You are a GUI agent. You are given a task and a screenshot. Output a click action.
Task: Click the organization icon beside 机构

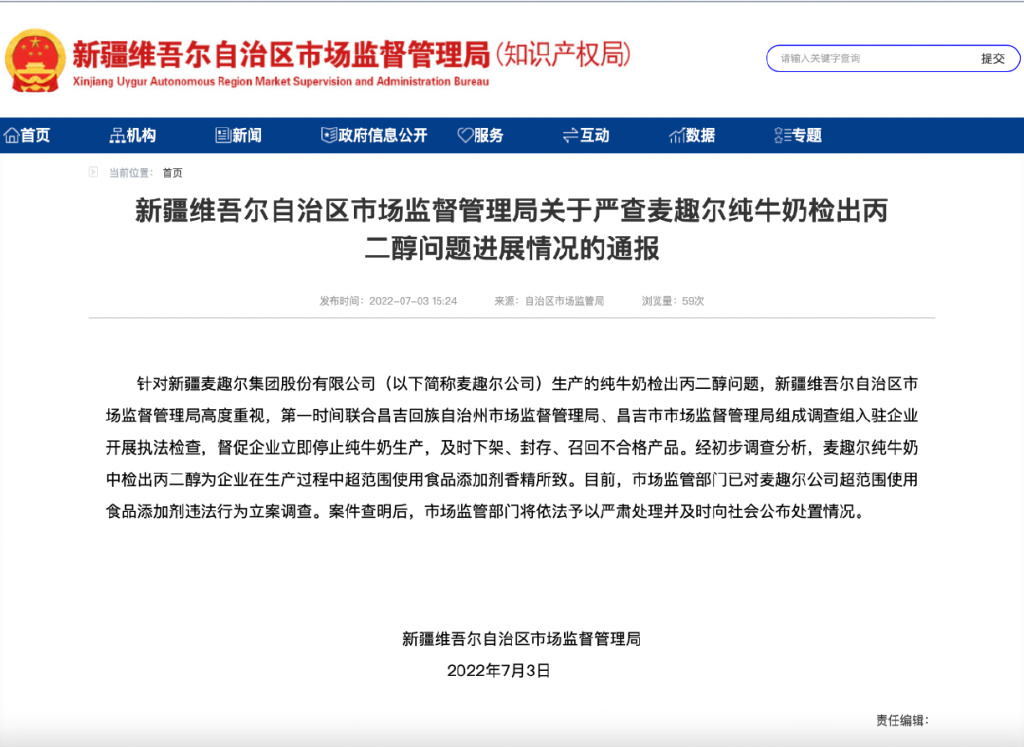point(116,134)
